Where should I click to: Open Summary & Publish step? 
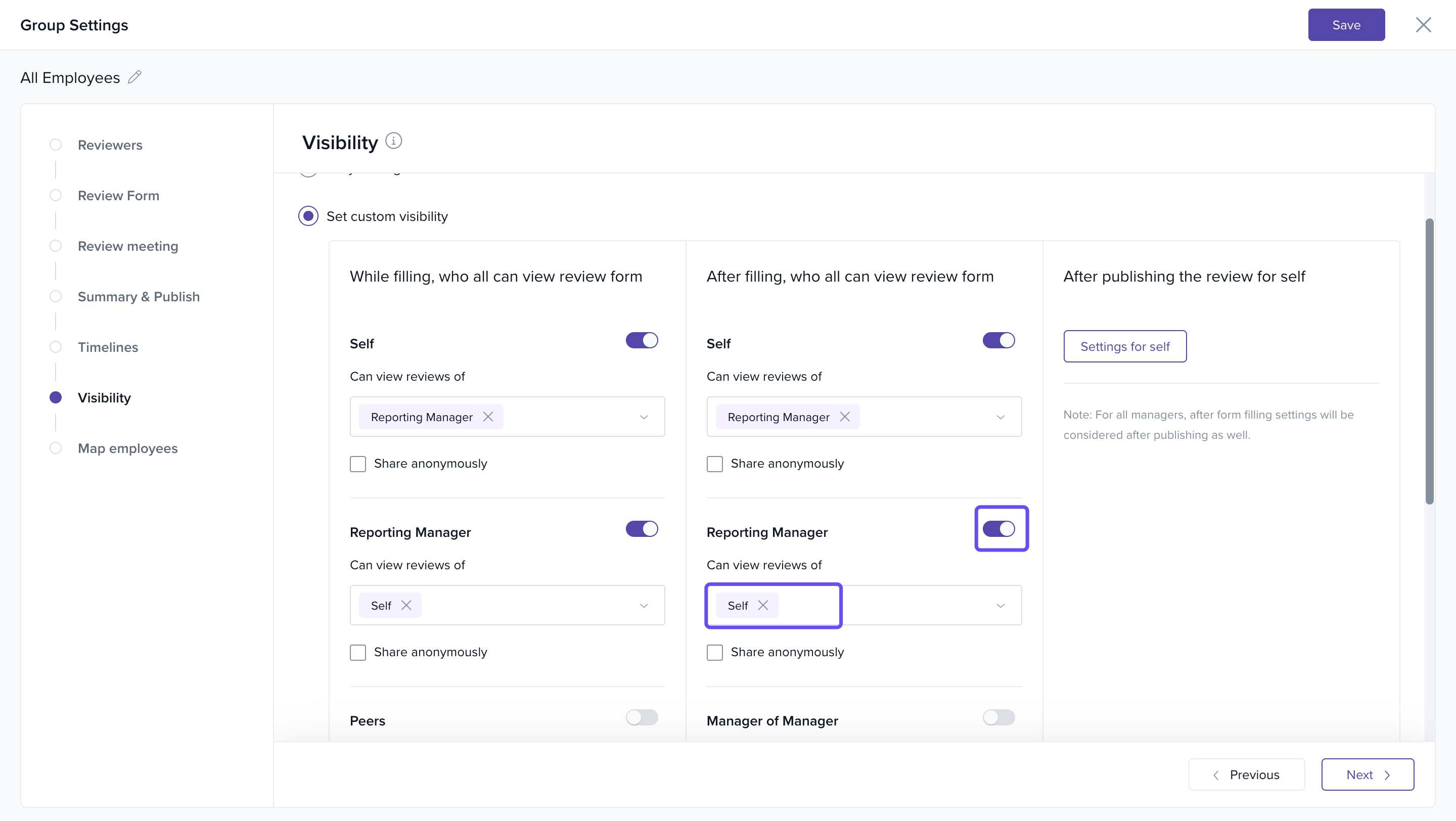coord(139,297)
